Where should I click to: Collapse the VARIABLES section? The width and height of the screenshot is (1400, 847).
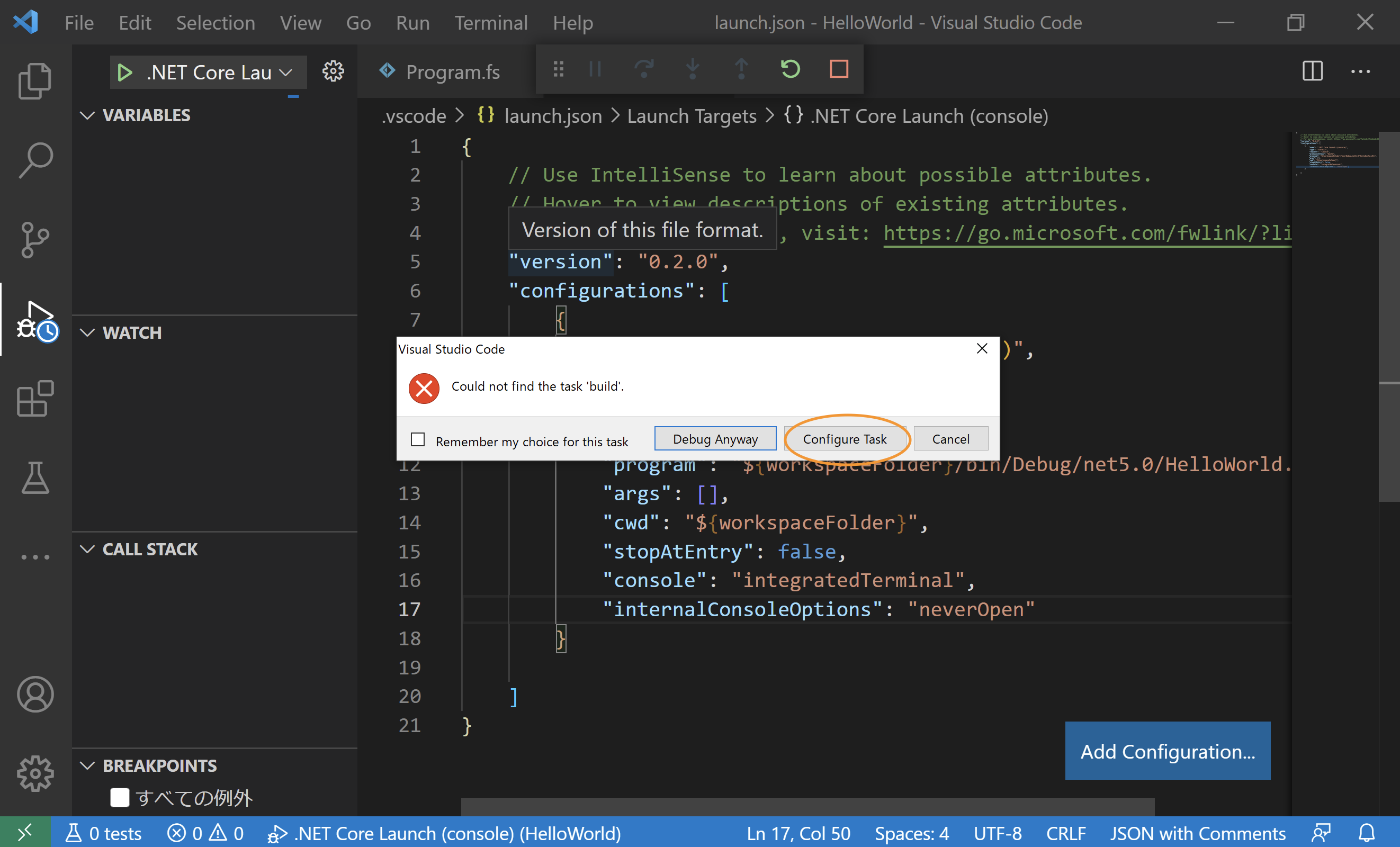(x=87, y=115)
